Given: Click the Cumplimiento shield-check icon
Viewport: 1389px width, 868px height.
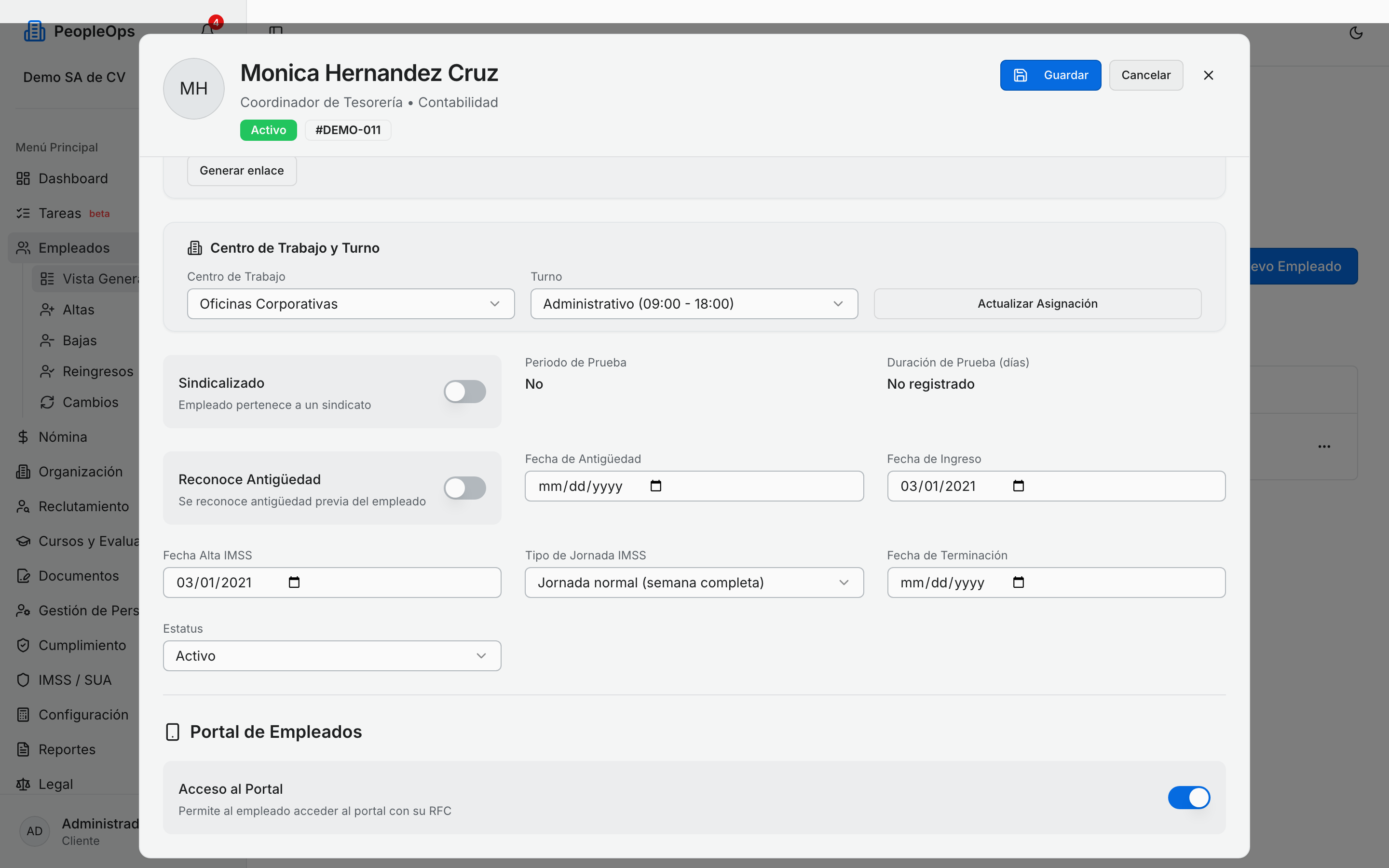Looking at the screenshot, I should (x=23, y=645).
